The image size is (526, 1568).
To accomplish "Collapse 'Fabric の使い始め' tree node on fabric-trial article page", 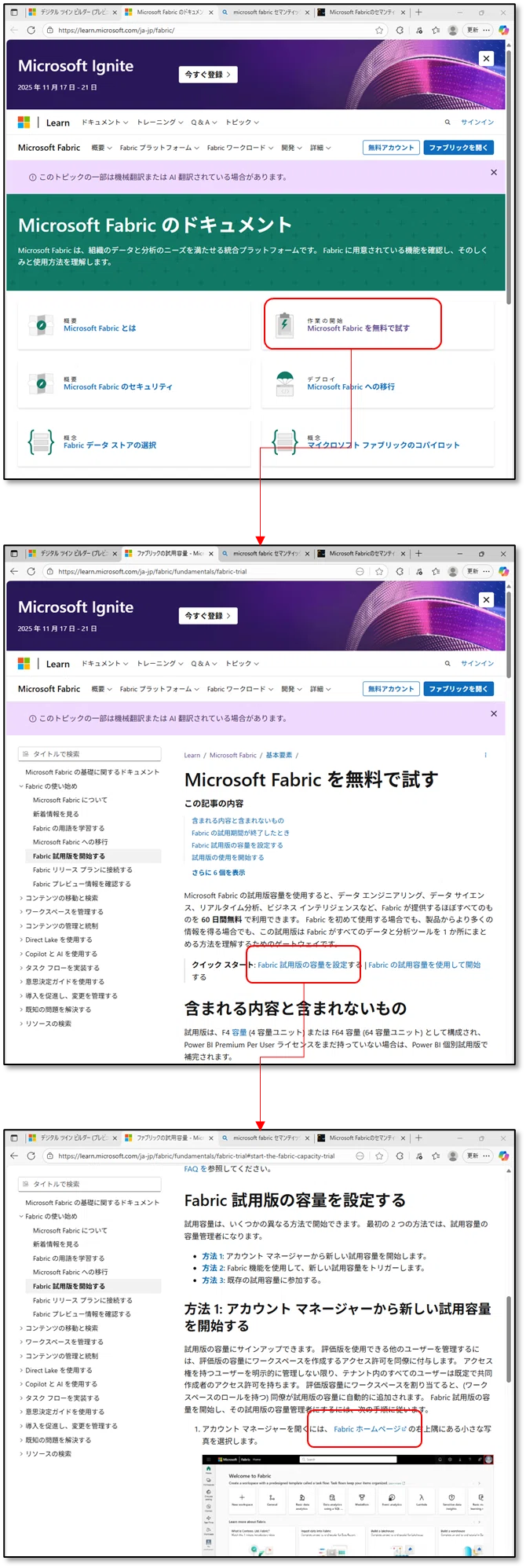I will (x=21, y=786).
